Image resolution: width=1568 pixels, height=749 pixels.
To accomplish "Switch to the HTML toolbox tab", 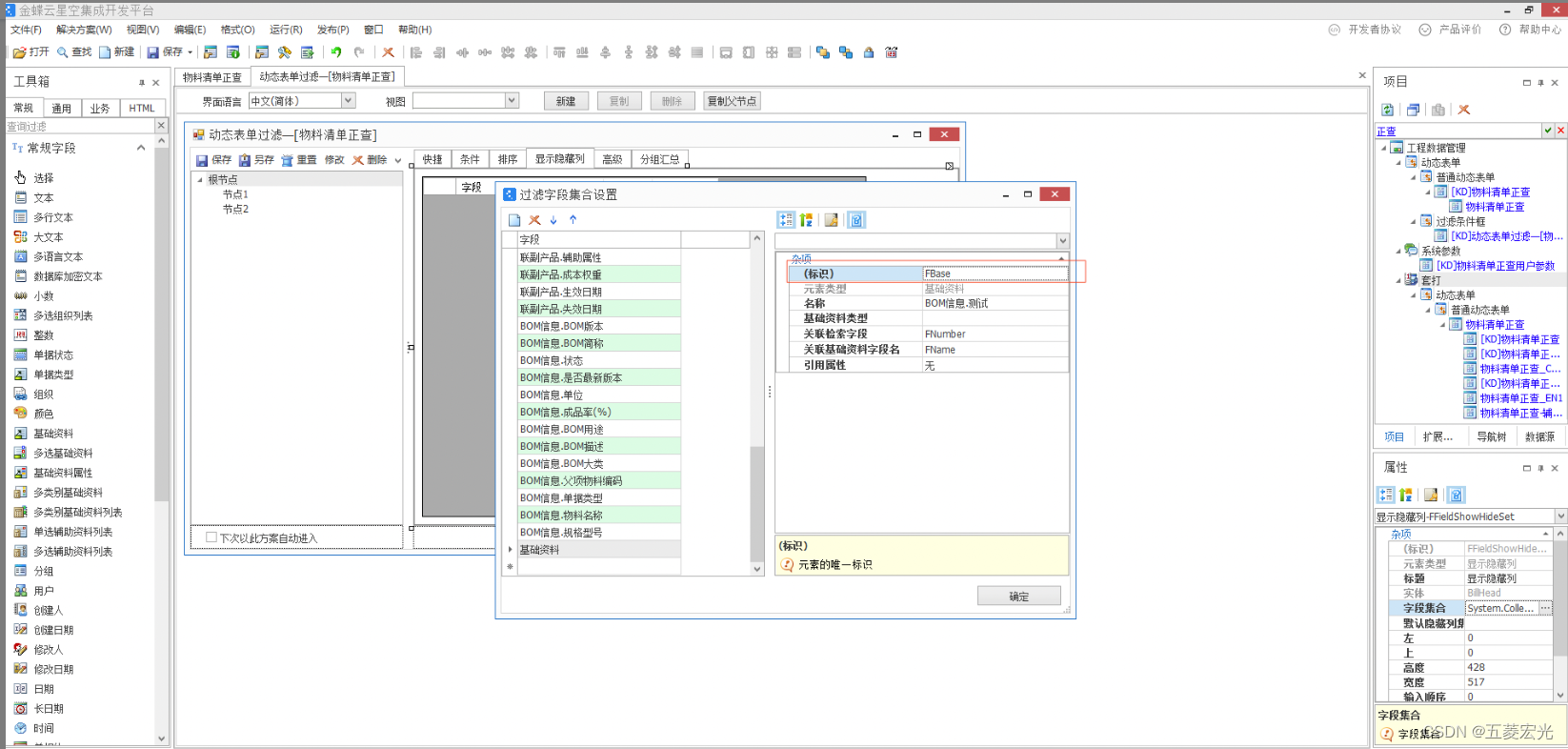I will click(142, 109).
